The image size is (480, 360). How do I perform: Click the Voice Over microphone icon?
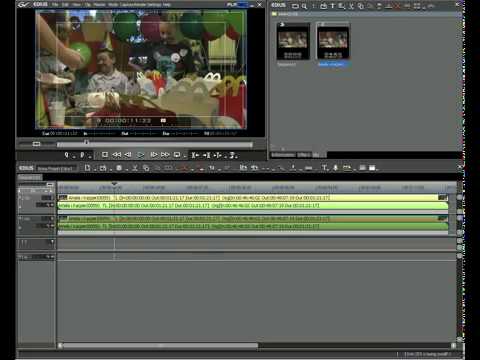coord(335,168)
